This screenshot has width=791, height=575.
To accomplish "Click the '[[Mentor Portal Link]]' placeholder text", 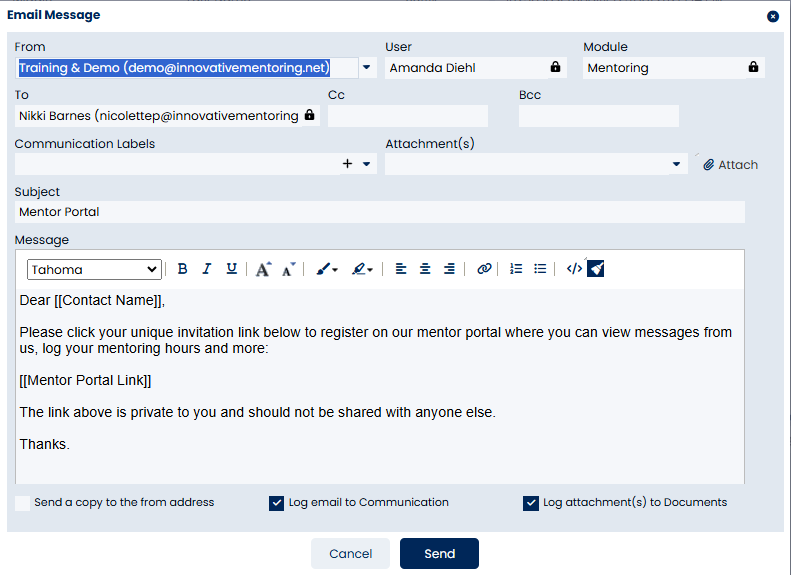I will tap(85, 380).
